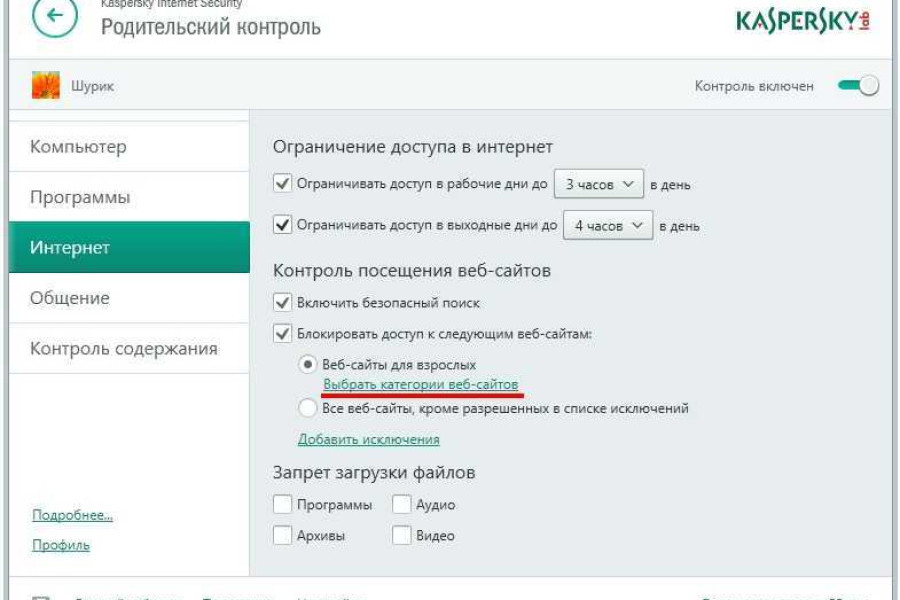Open the Подробнее link
This screenshot has width=900, height=600.
pos(72,516)
